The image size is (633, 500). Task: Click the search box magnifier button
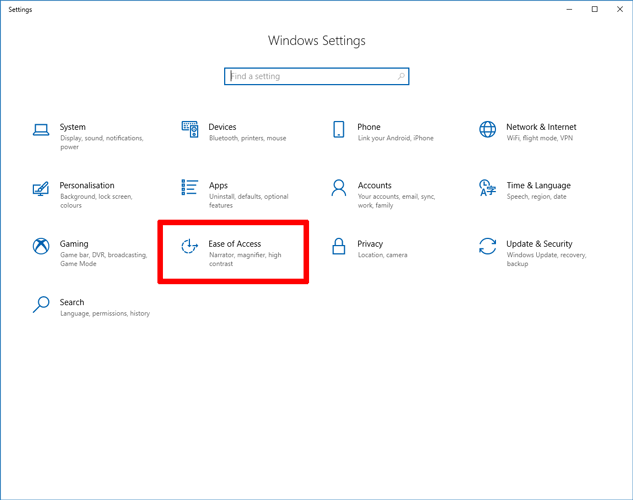(401, 76)
